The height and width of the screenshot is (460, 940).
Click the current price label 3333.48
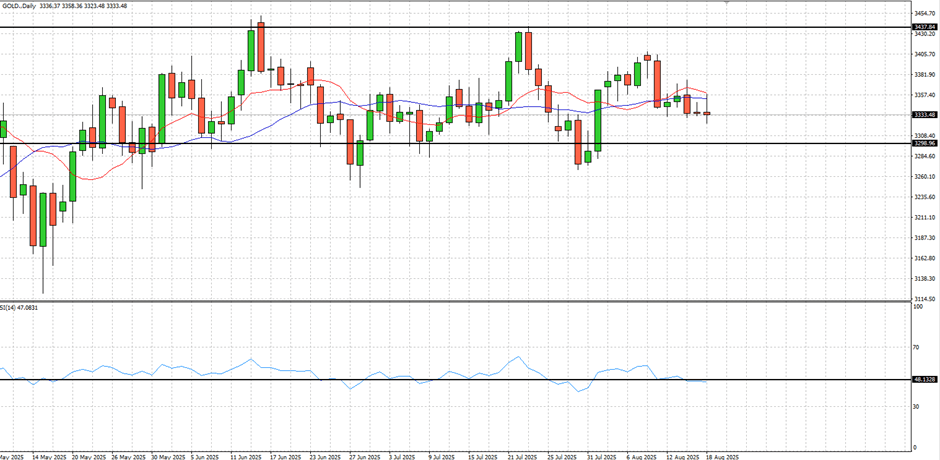point(924,115)
